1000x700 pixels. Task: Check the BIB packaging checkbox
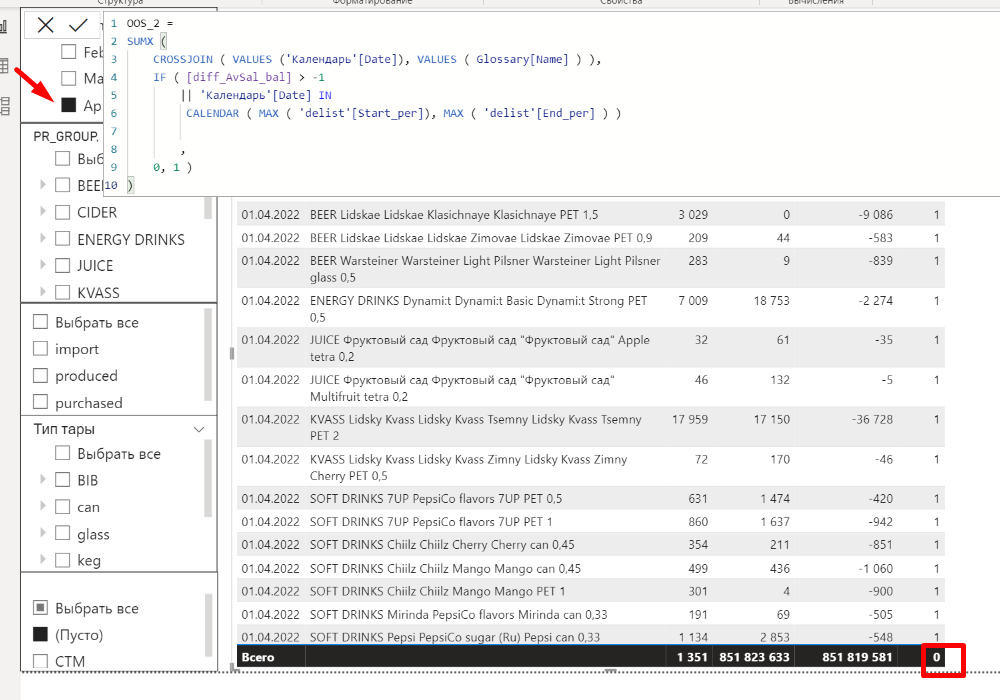click(62, 479)
